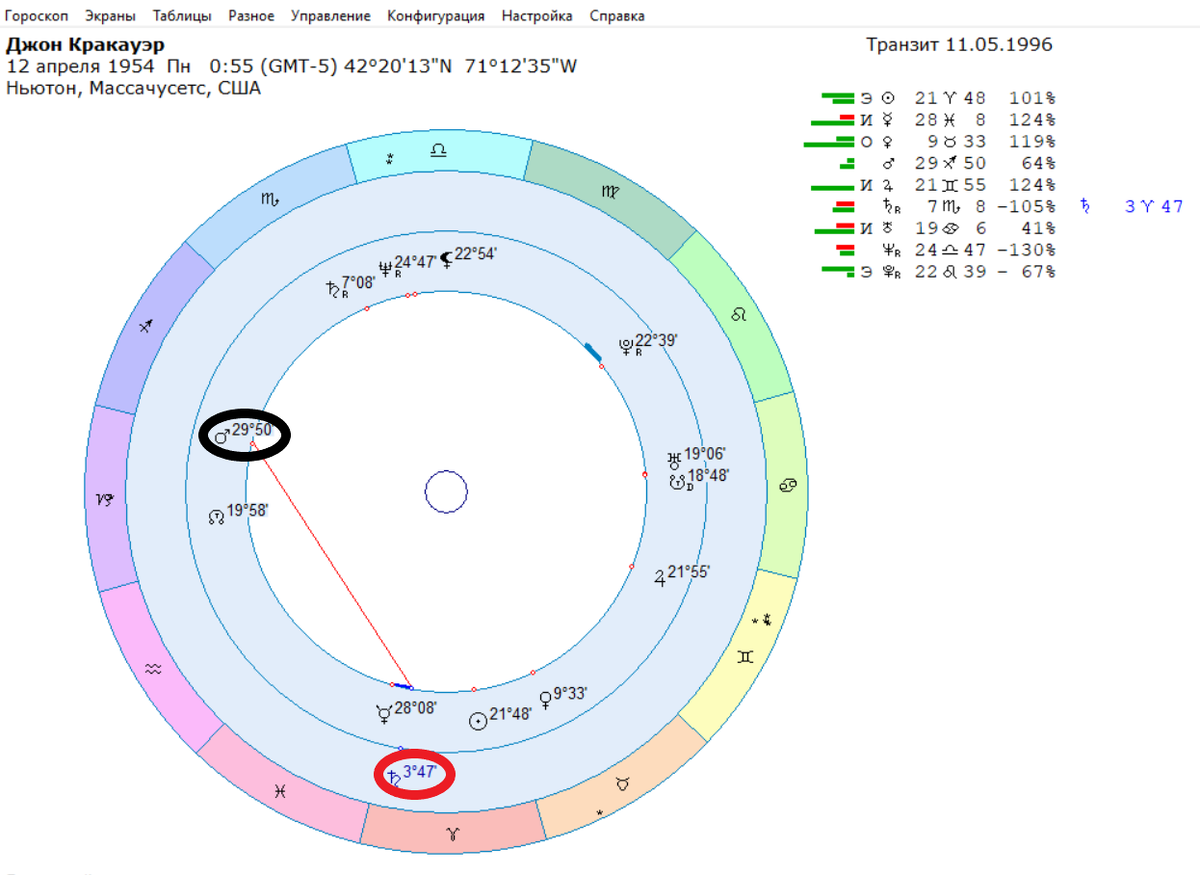Click the Aquarius sign in the zodiac ring

pos(152,668)
